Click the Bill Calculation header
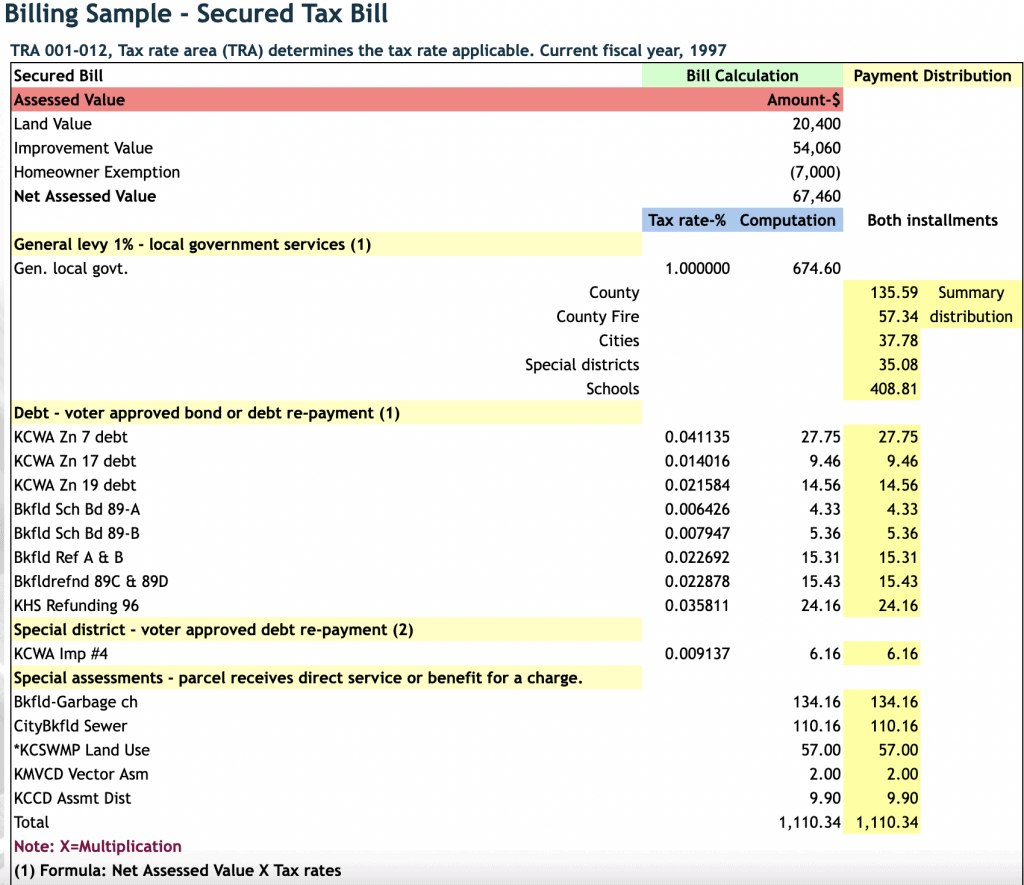Viewport: 1024px width, 885px height. coord(742,75)
